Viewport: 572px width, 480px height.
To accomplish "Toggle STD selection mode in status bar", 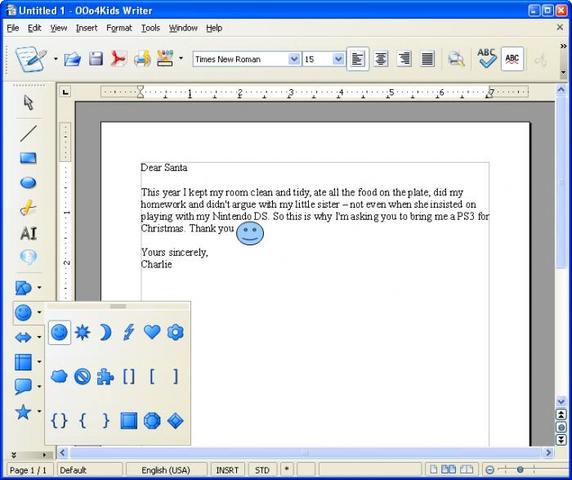I will (262, 470).
